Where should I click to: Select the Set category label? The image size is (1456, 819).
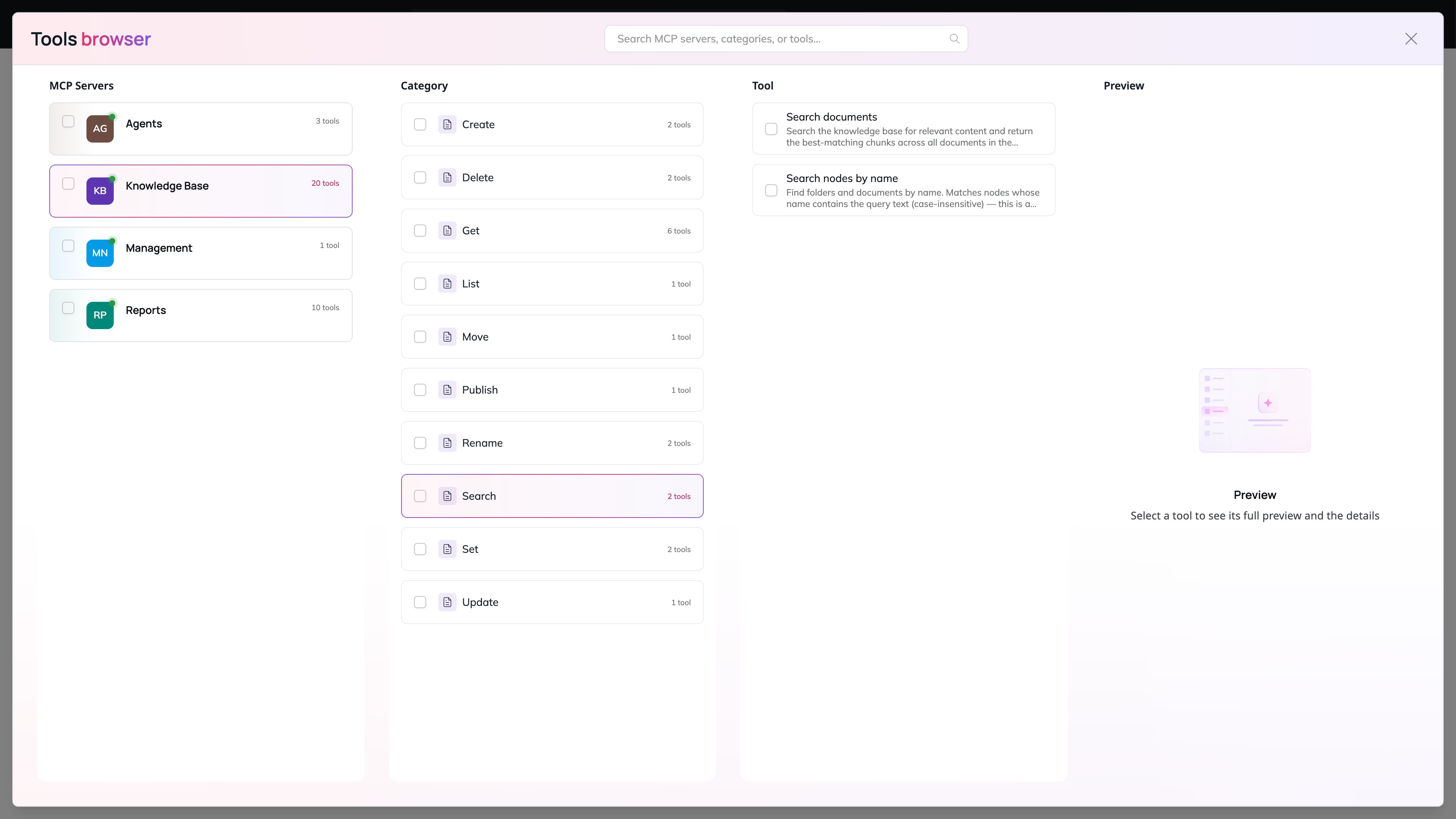tap(470, 549)
